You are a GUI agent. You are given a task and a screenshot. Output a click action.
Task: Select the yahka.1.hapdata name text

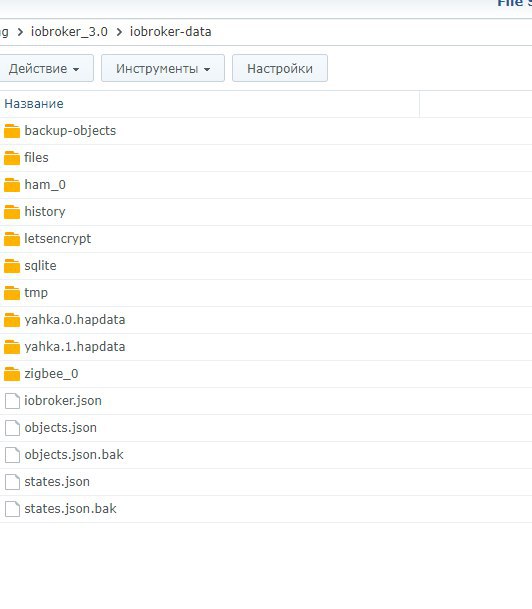pos(75,347)
